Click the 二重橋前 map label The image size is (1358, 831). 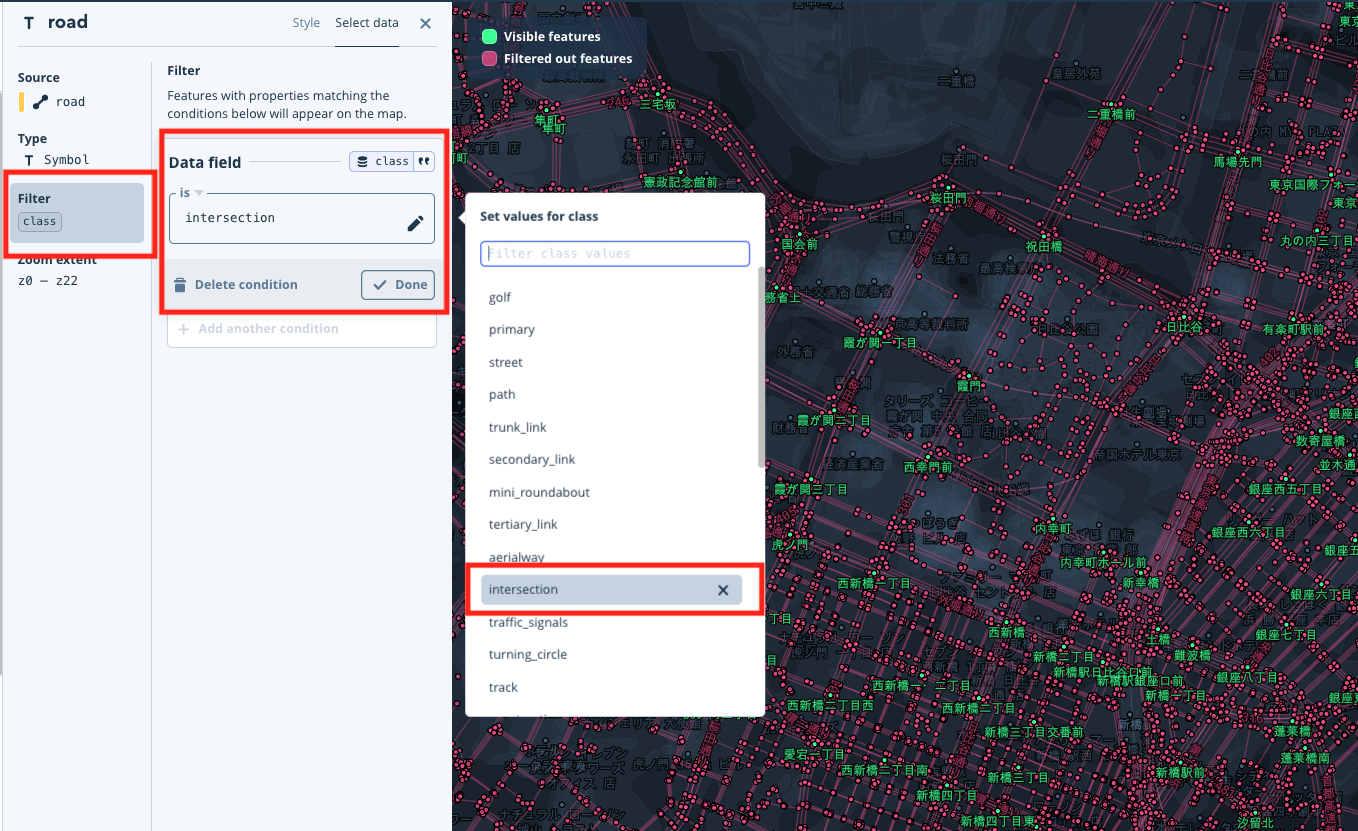click(1111, 115)
